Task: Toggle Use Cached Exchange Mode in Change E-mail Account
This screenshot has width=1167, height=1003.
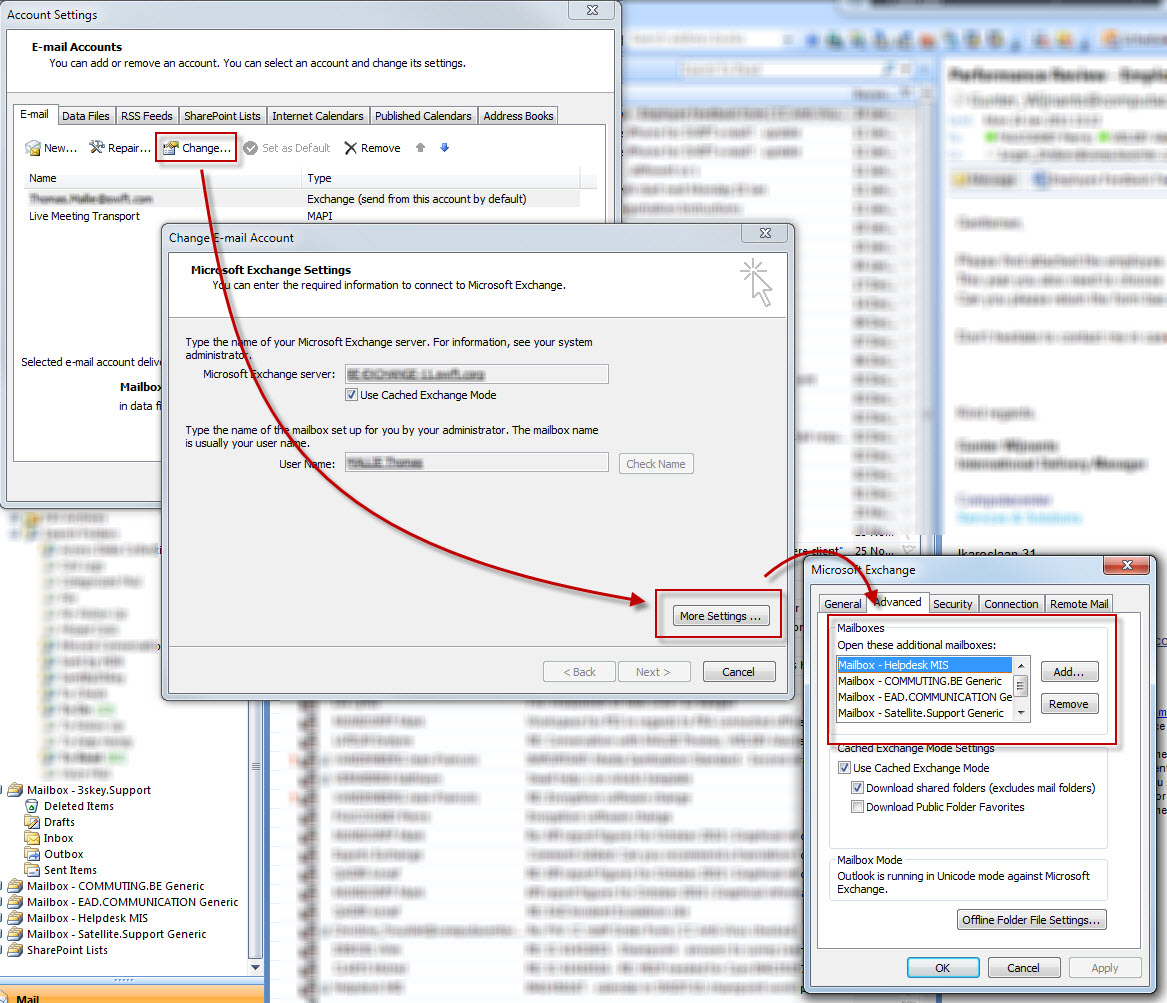Action: (x=351, y=395)
